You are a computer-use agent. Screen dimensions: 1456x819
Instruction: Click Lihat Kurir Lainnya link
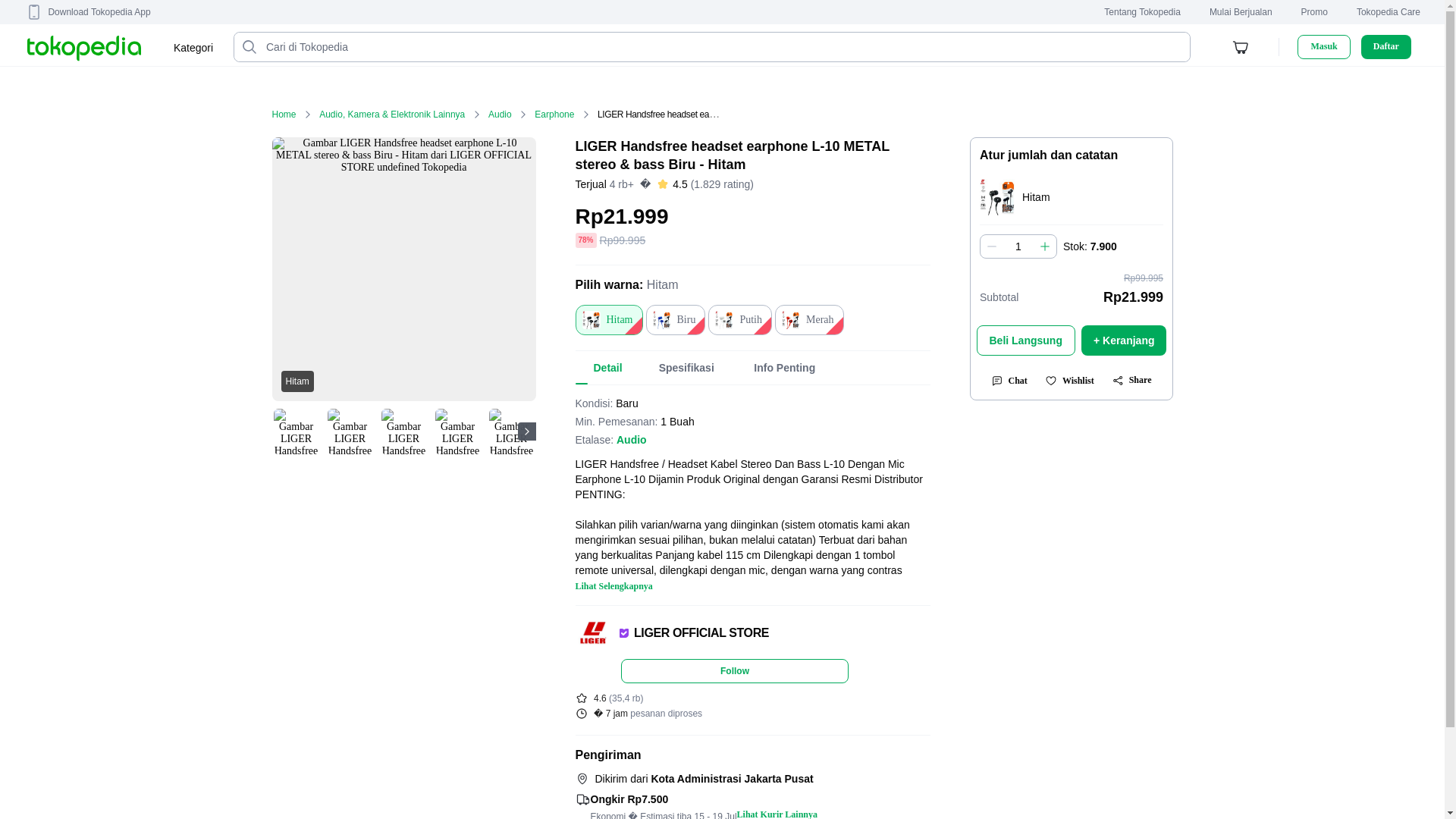(x=777, y=814)
